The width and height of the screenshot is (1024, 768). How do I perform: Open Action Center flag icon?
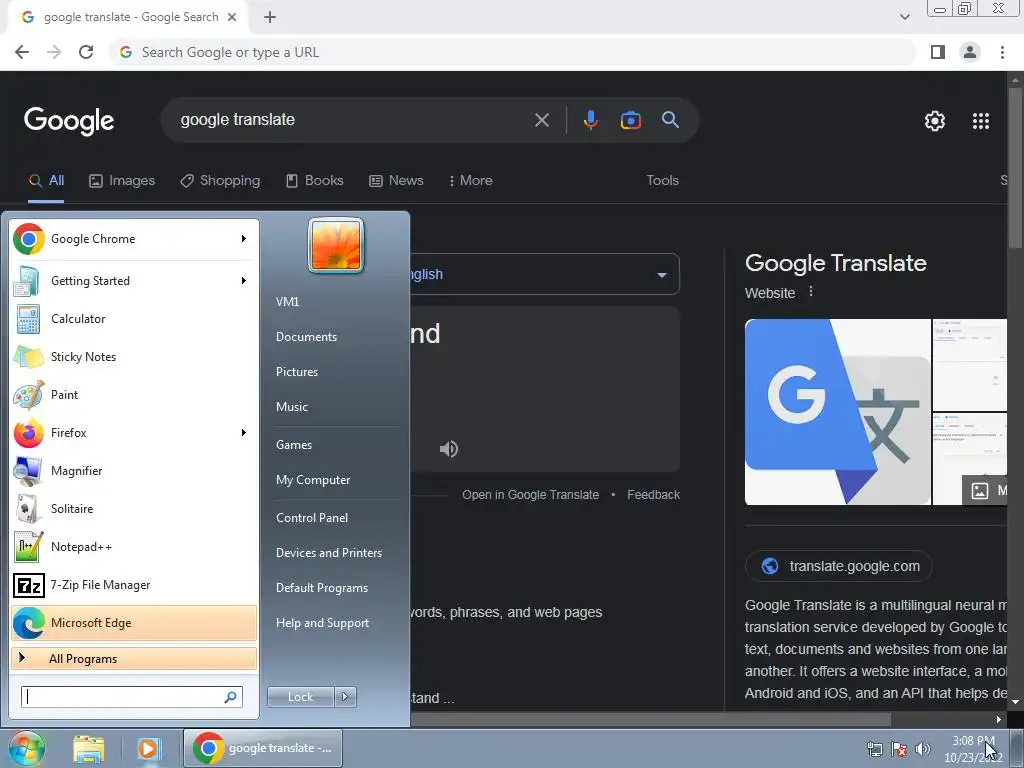point(899,749)
